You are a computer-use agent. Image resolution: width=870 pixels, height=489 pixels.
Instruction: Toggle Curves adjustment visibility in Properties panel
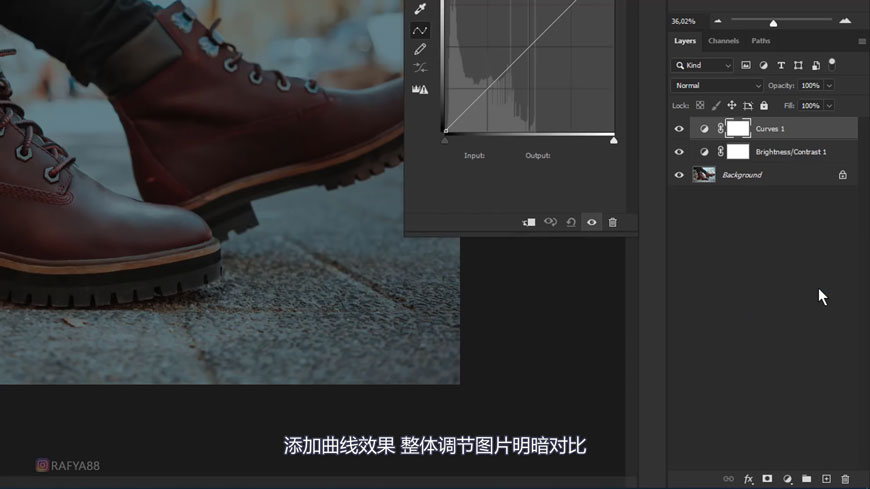pyautogui.click(x=592, y=222)
